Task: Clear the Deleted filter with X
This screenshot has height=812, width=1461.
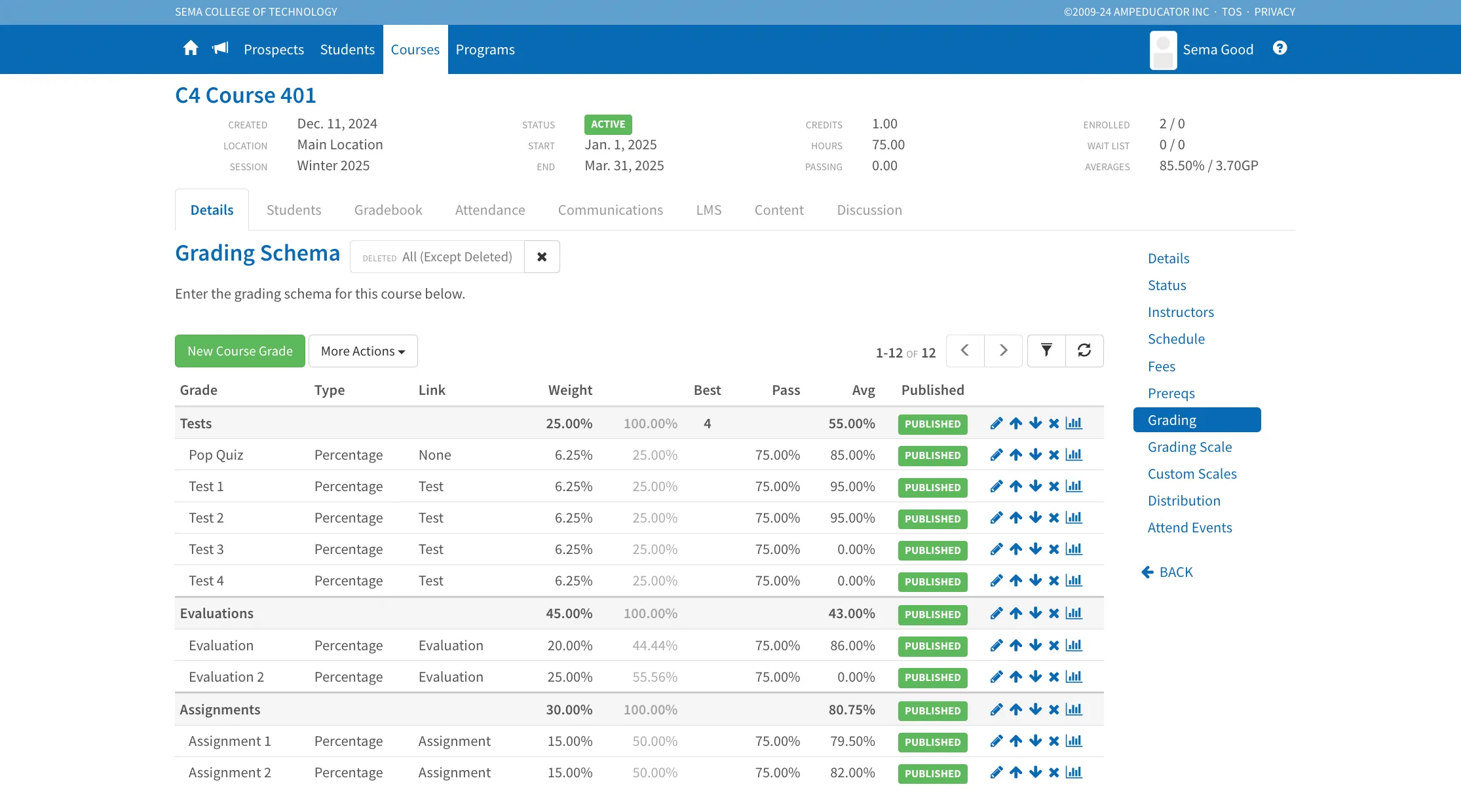Action: (542, 257)
